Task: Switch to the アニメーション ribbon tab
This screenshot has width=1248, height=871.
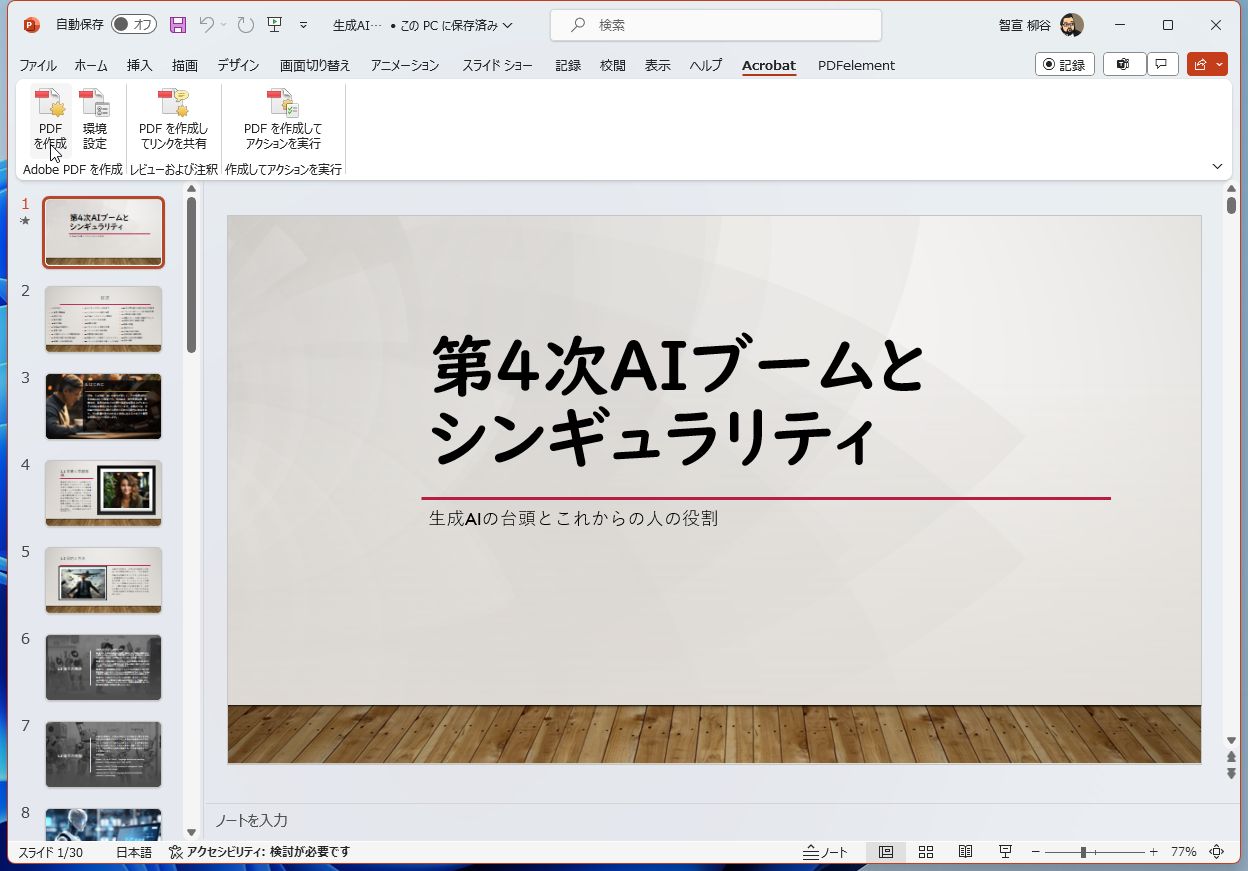Action: tap(405, 65)
